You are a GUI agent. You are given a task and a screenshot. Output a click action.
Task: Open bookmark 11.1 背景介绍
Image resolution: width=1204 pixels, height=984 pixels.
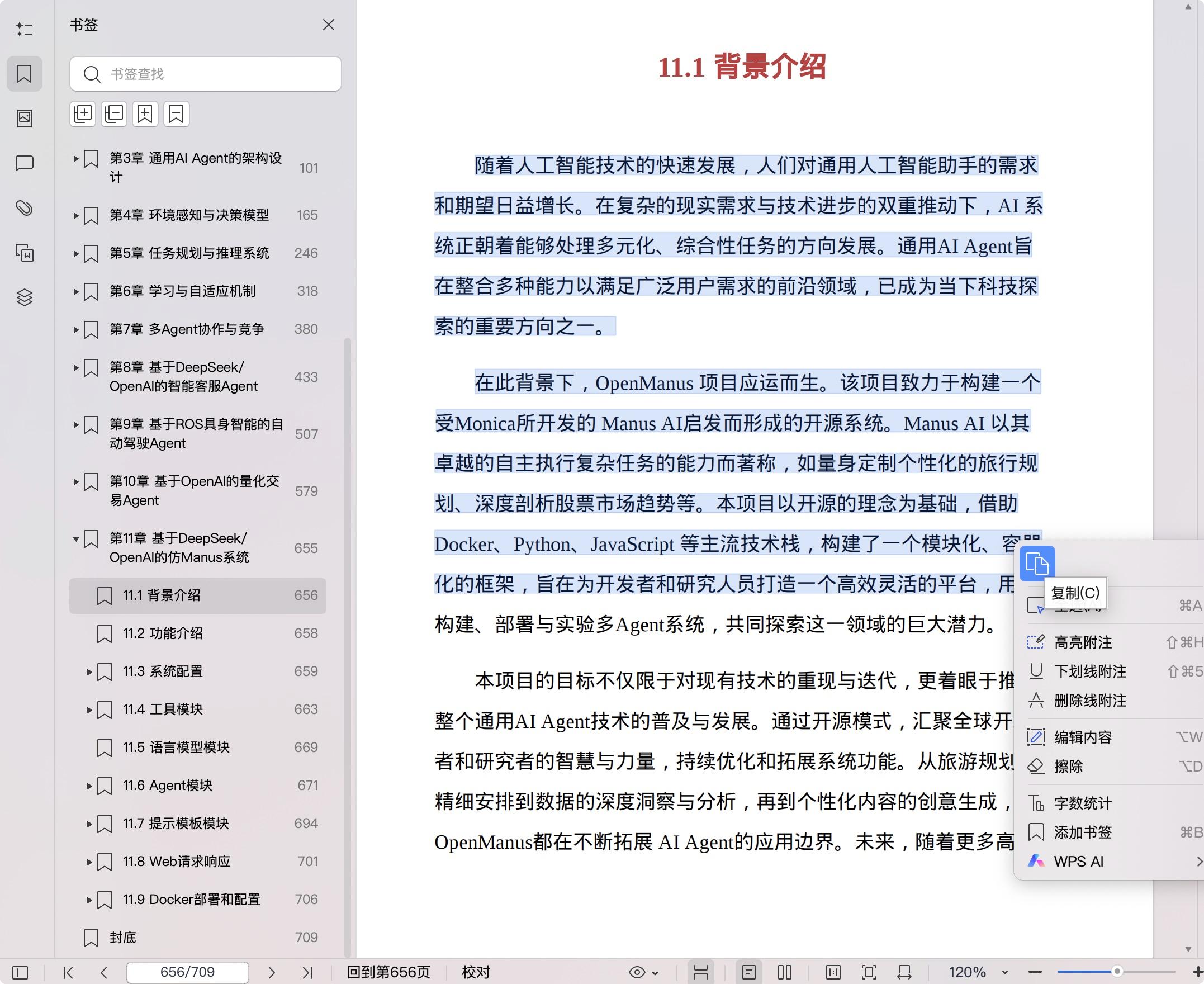[198, 595]
